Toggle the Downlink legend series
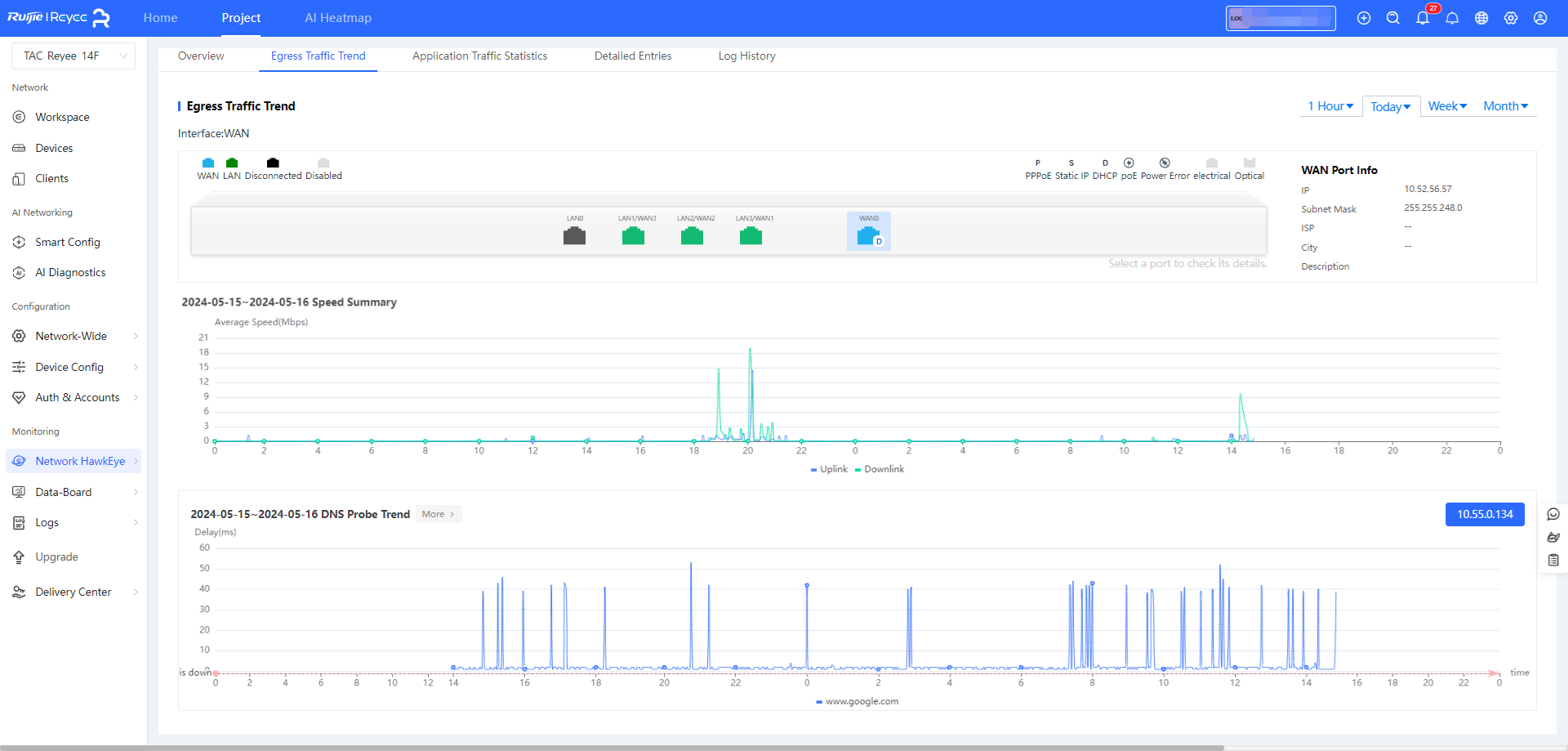 point(880,469)
